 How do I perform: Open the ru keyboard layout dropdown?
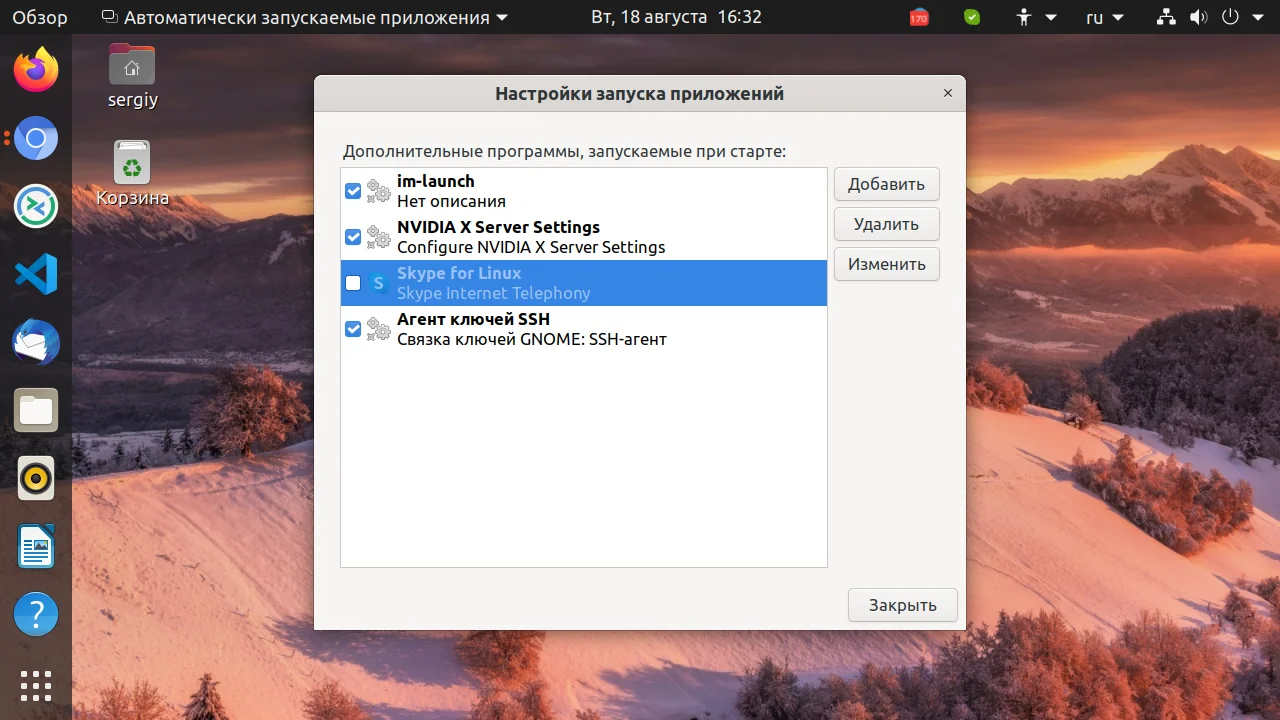pos(1105,17)
